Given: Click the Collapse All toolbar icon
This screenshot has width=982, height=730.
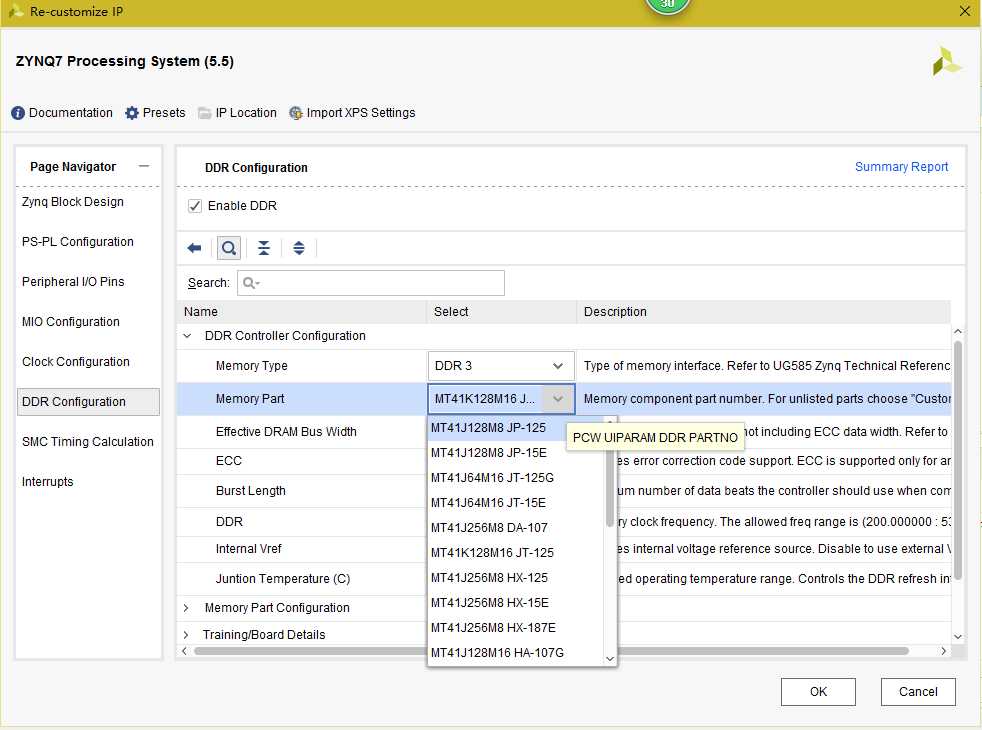Looking at the screenshot, I should point(264,248).
